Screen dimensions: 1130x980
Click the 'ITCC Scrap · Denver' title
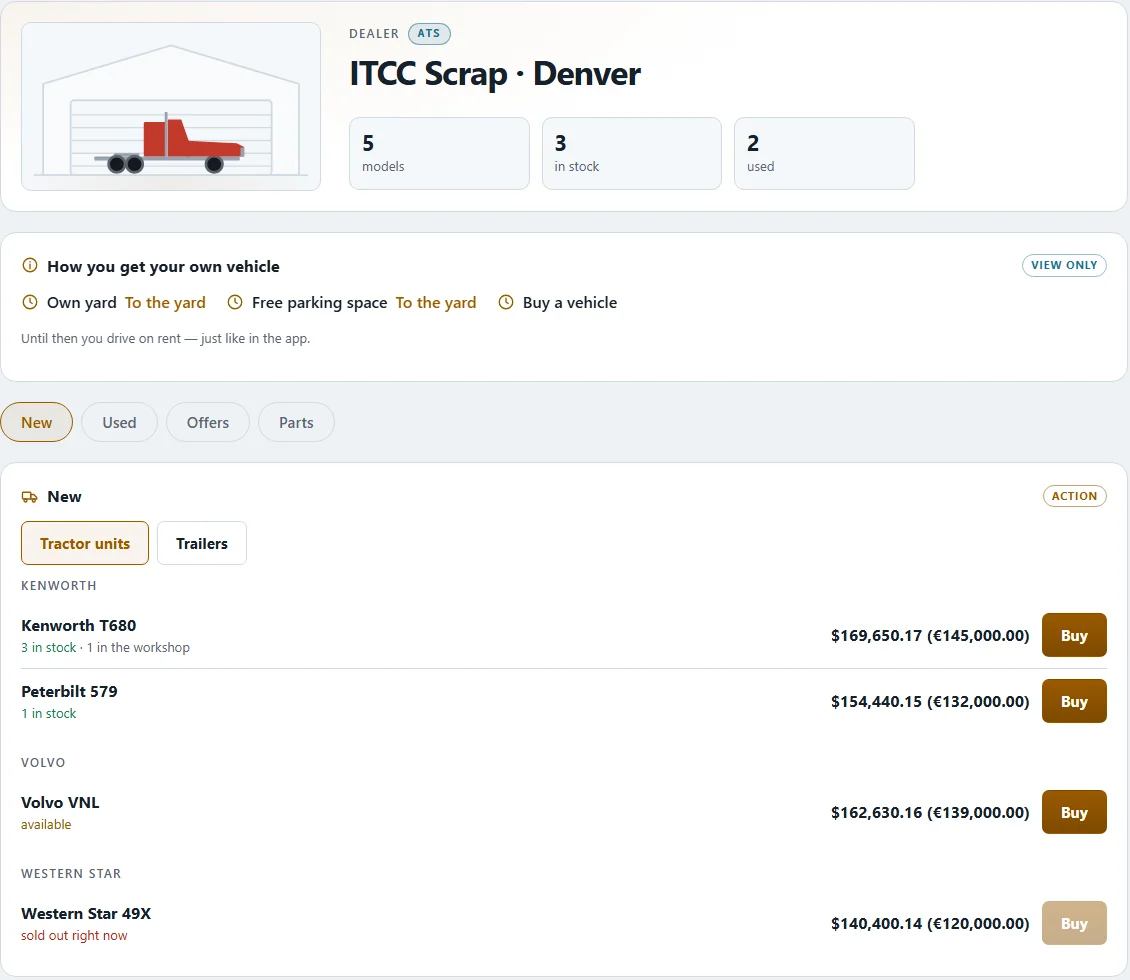click(x=495, y=74)
